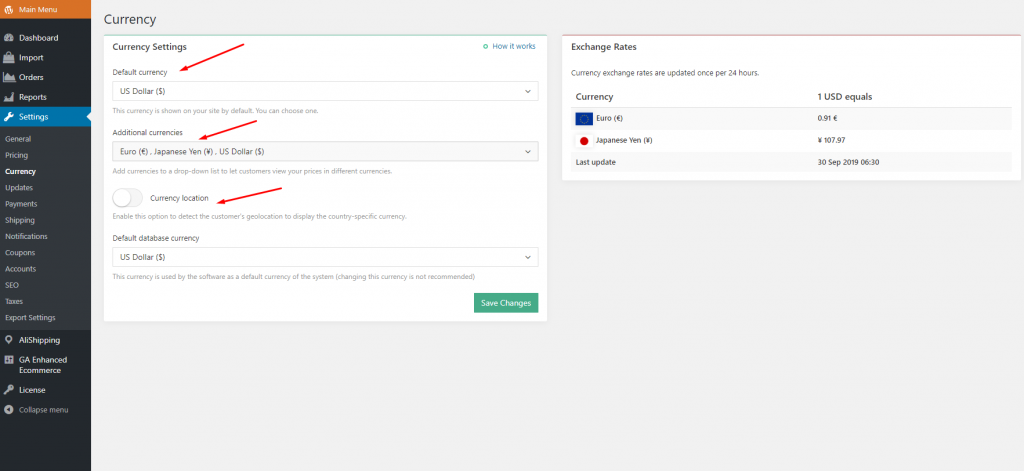Click the Settings wrench icon
Screen dimensions: 1024x471
(9, 117)
